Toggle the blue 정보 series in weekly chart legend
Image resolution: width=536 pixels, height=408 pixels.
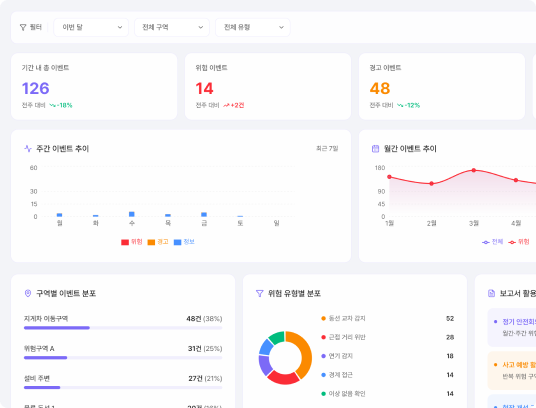184,242
